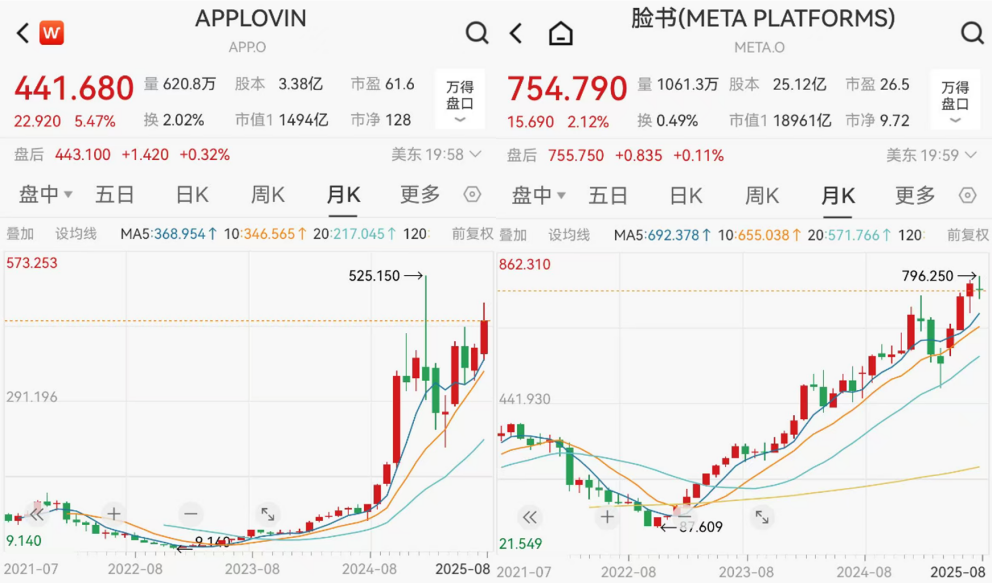Switch META chart to 日K

click(x=686, y=195)
